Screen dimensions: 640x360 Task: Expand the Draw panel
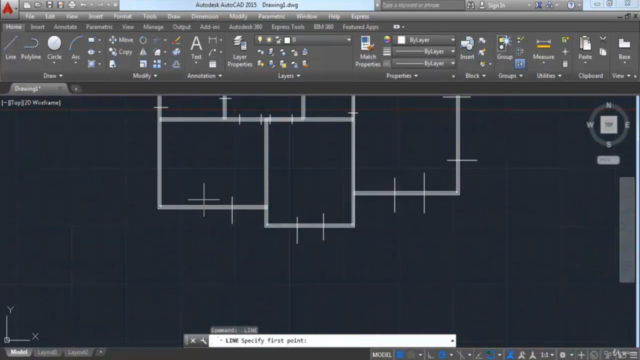53,76
